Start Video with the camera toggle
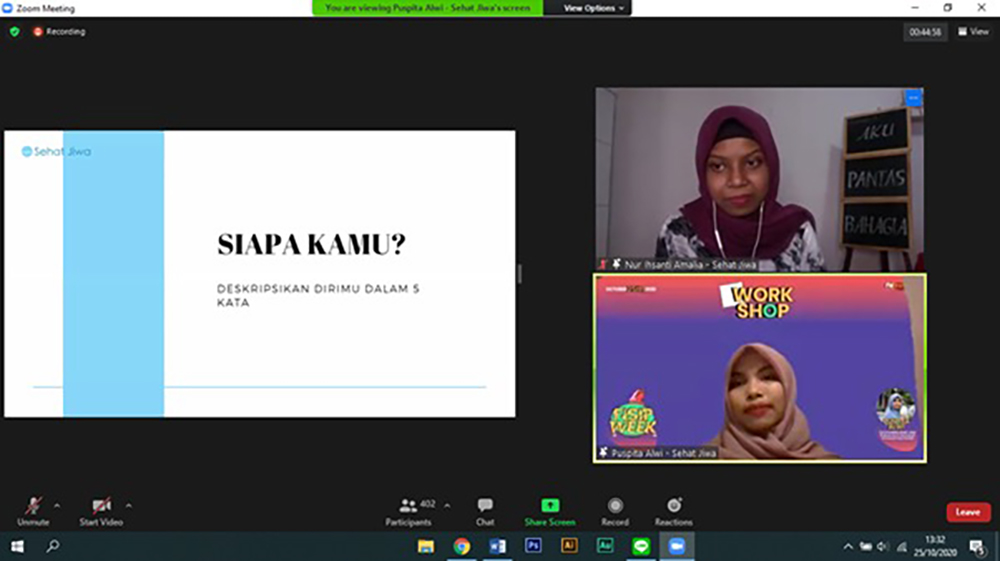 [100, 506]
